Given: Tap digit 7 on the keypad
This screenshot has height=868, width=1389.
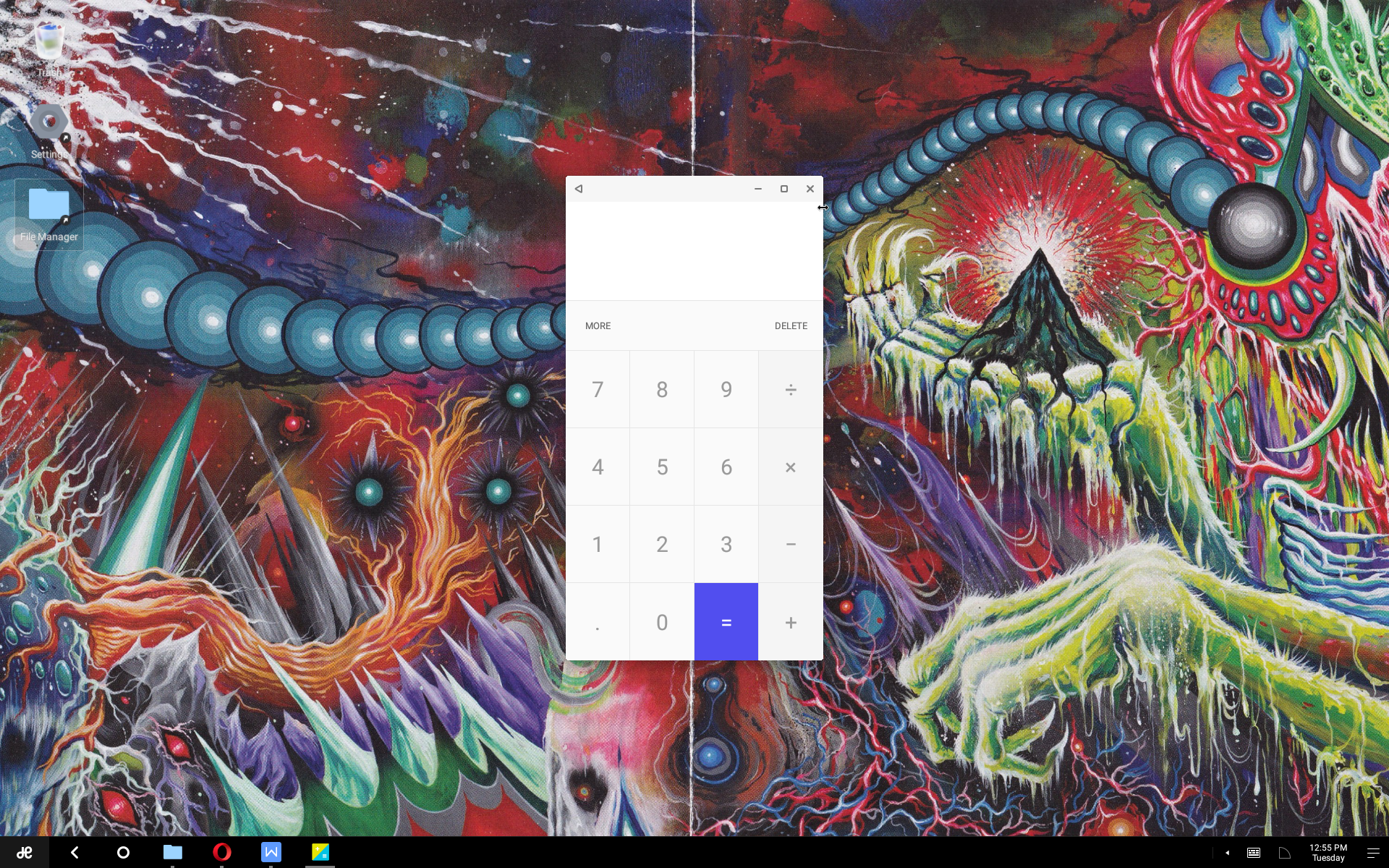Looking at the screenshot, I should tap(598, 390).
